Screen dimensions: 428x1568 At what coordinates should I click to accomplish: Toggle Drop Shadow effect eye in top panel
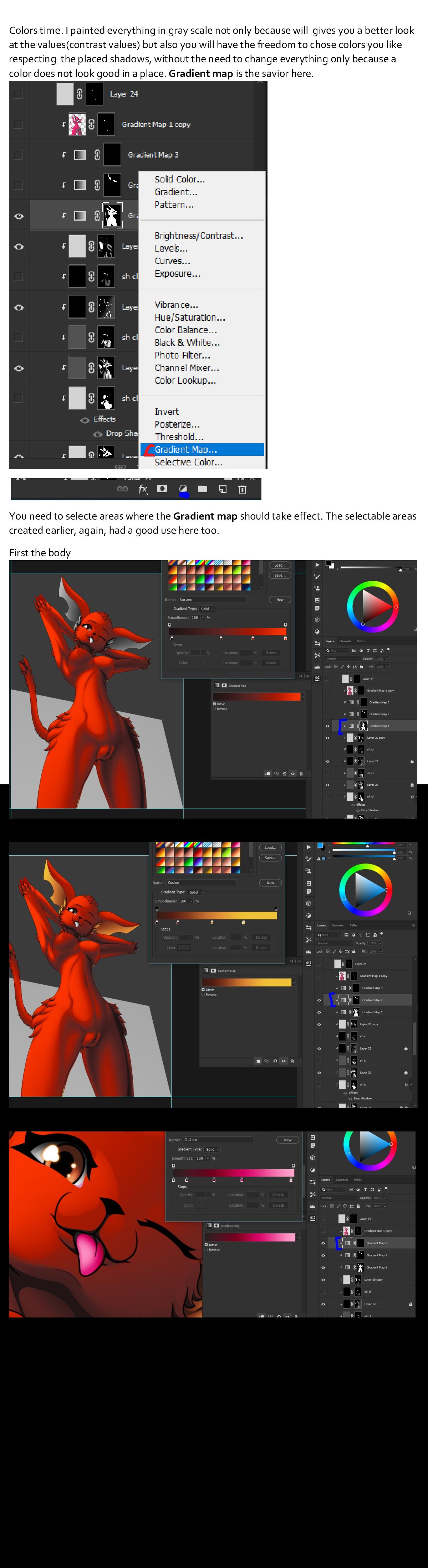(97, 434)
